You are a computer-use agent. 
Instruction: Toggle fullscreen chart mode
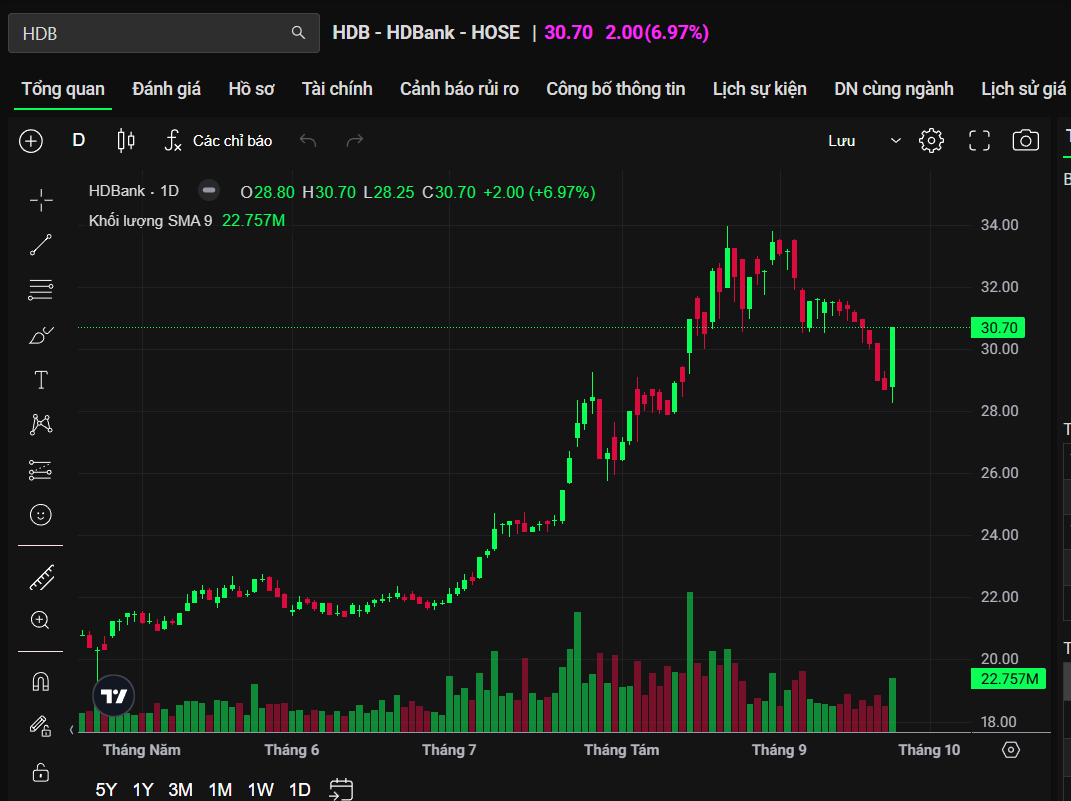click(979, 141)
